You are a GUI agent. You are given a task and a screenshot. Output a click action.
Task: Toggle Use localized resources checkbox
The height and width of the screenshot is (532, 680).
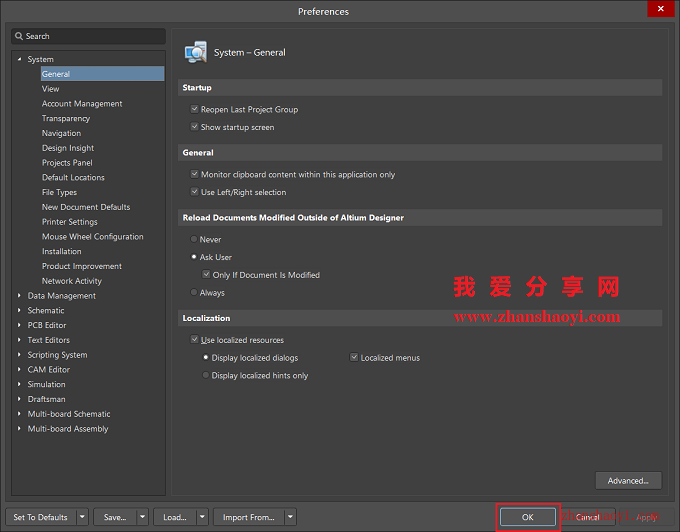click(194, 339)
